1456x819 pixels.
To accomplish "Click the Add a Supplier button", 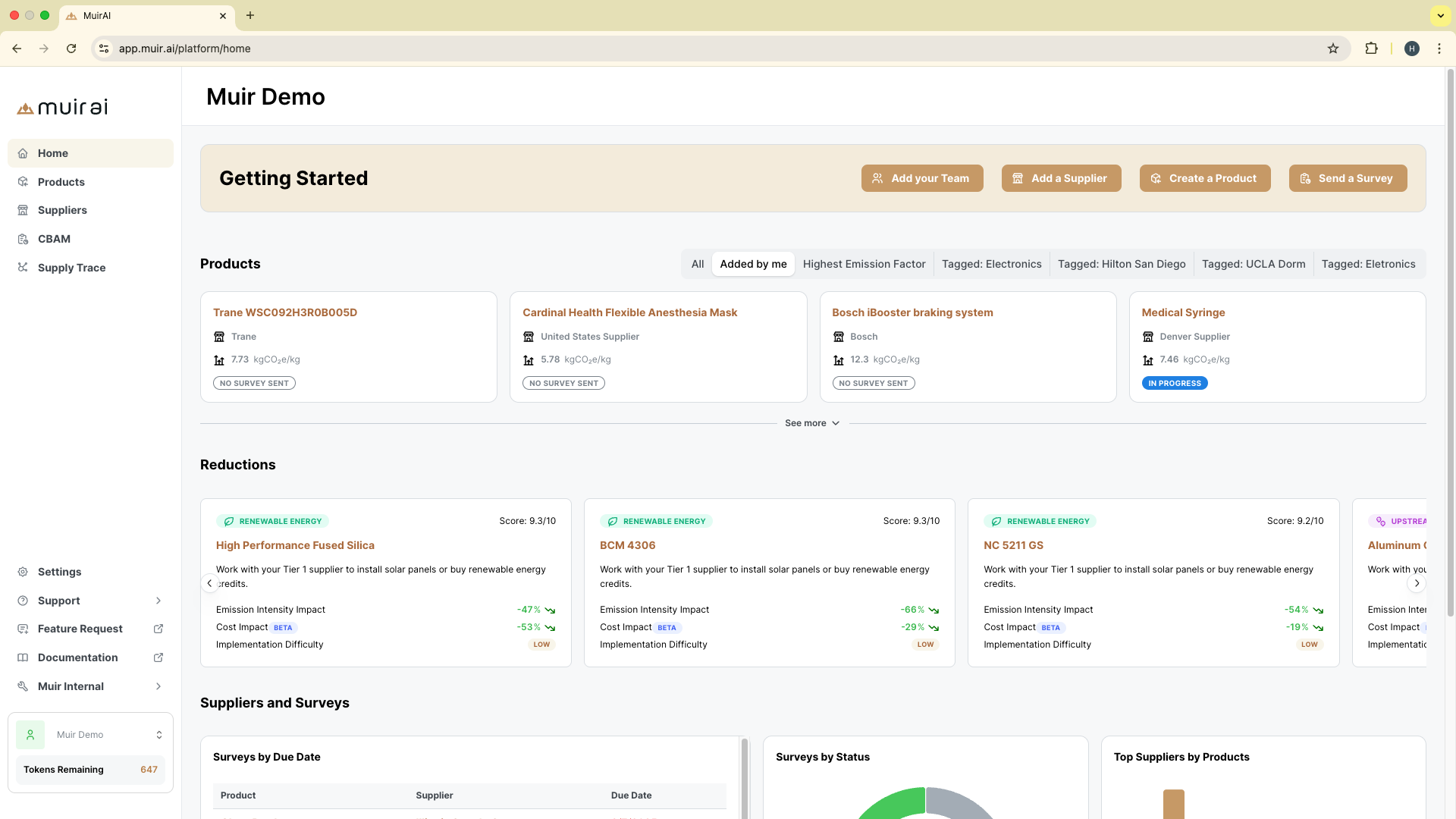I will (1060, 178).
